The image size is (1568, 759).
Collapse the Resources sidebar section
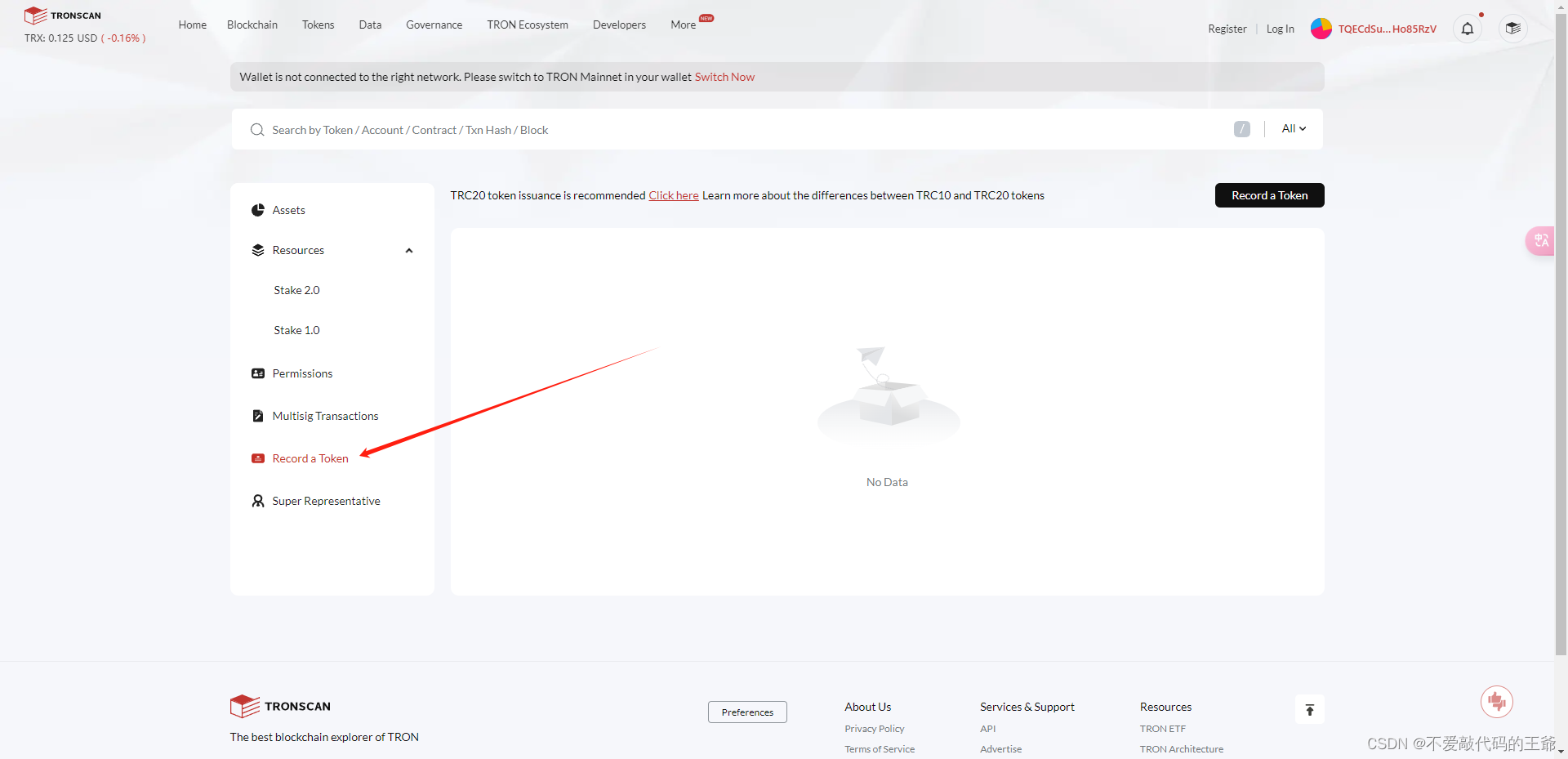coord(409,251)
